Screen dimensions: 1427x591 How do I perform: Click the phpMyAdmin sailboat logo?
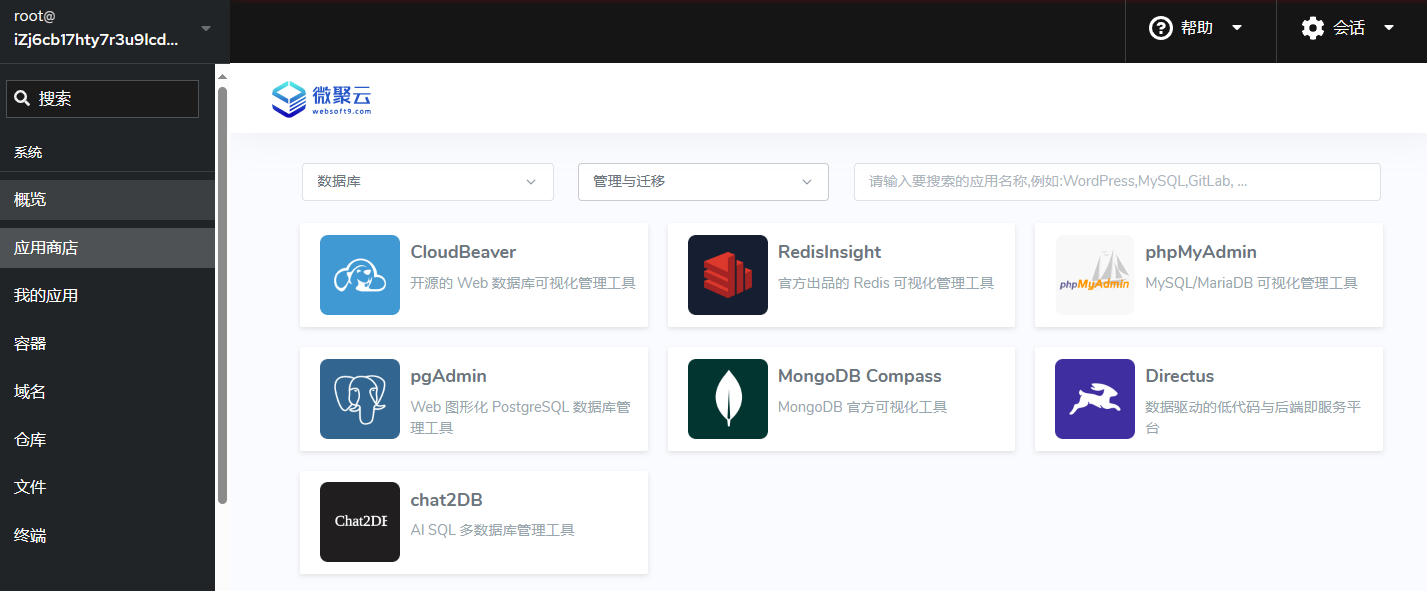[1095, 275]
